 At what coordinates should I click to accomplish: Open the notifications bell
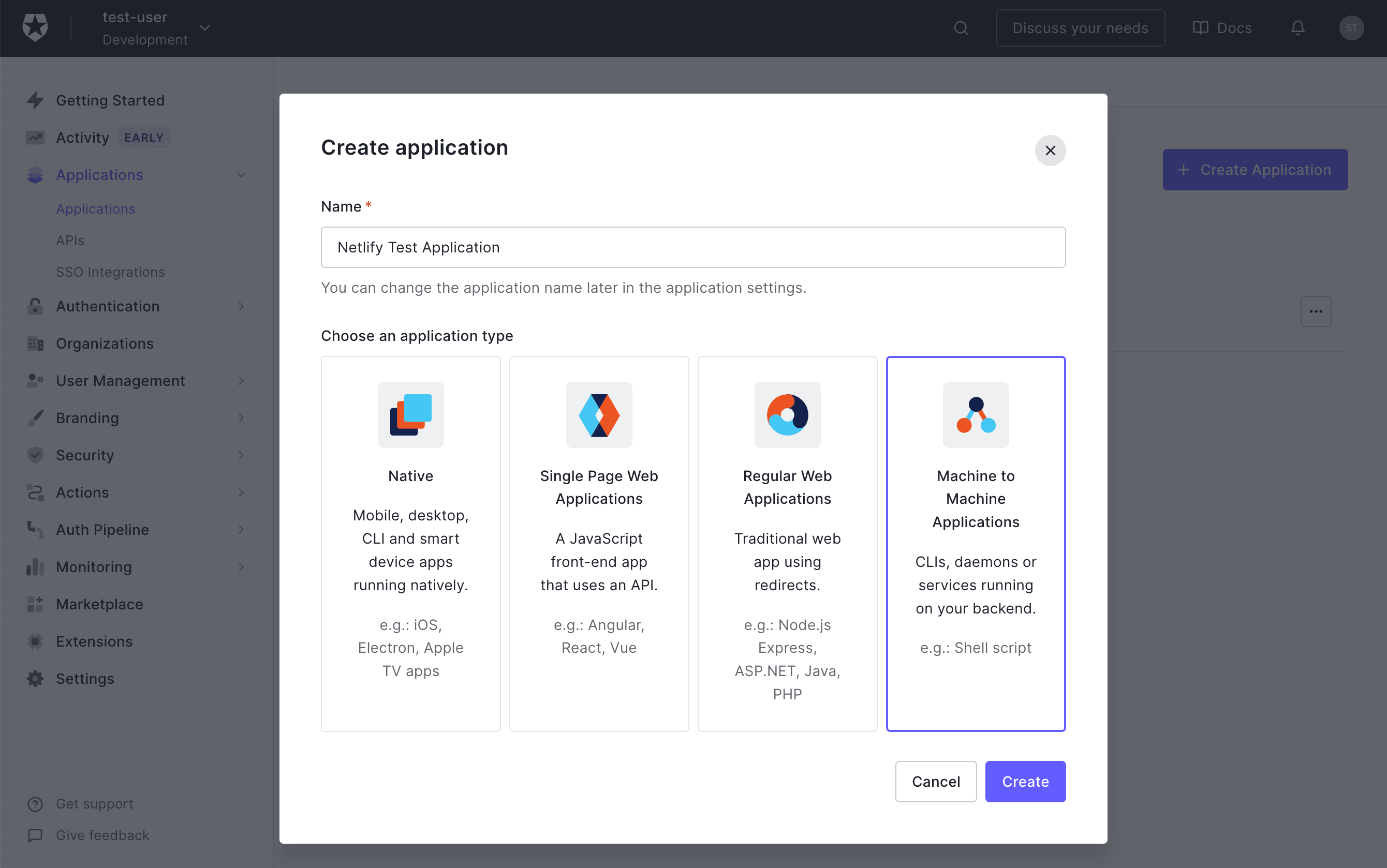click(x=1297, y=28)
